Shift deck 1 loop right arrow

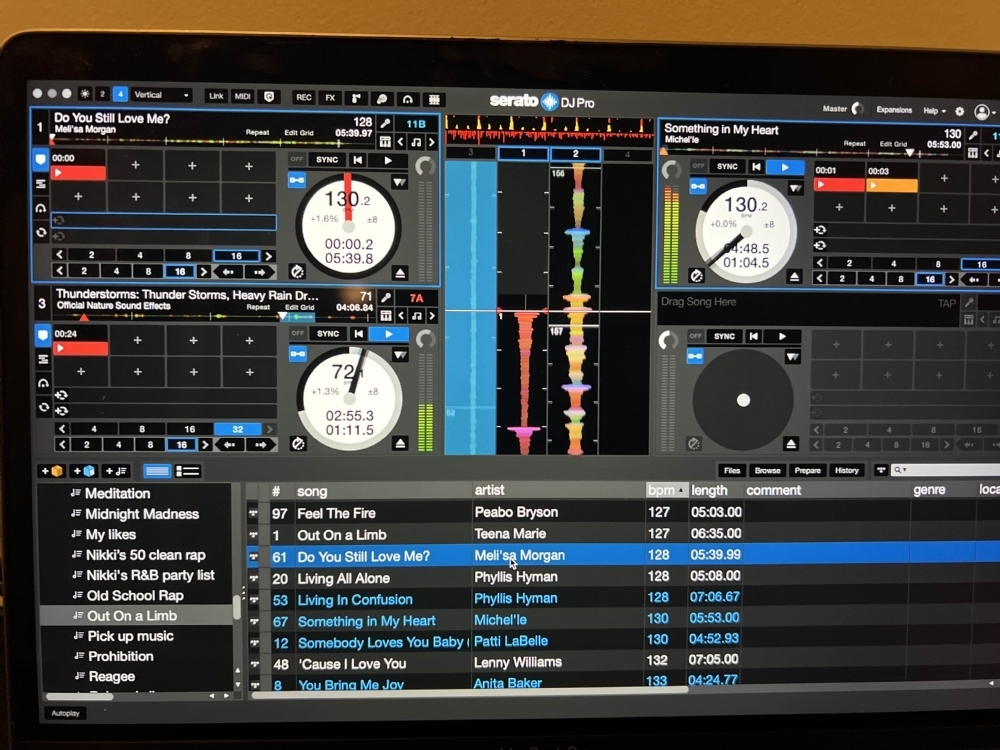pyautogui.click(x=260, y=272)
